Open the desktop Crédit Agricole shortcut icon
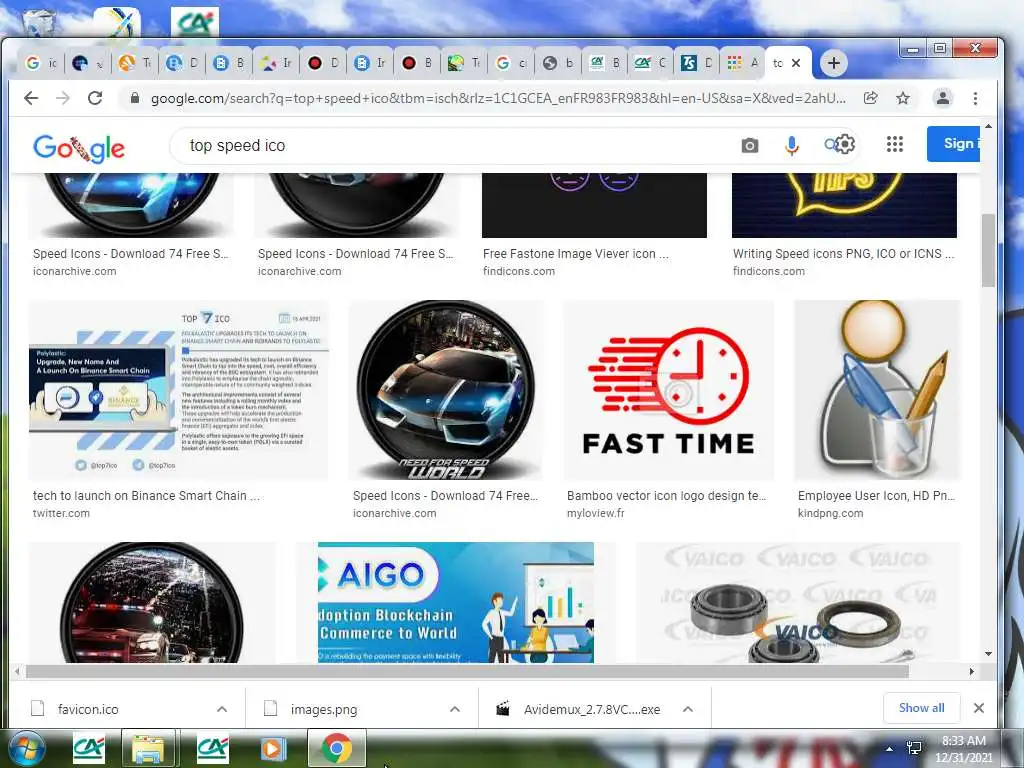The image size is (1024, 768). tap(195, 22)
